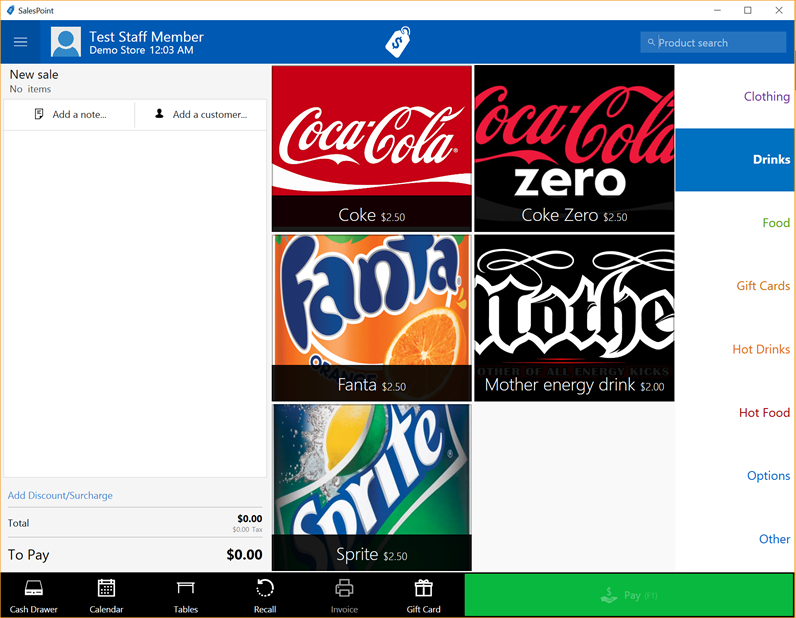The width and height of the screenshot is (796, 618).
Task: Open the Gift Cards category
Action: click(x=735, y=286)
